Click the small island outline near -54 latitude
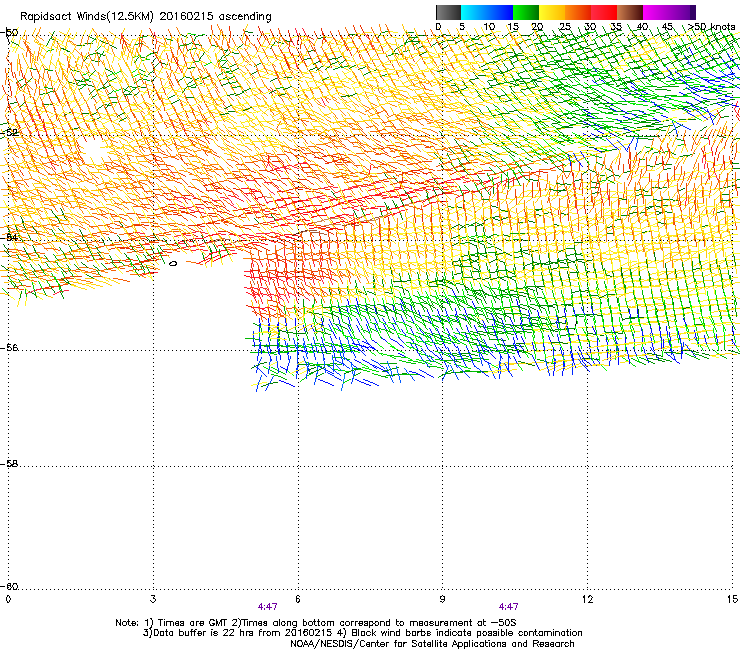 tap(173, 263)
